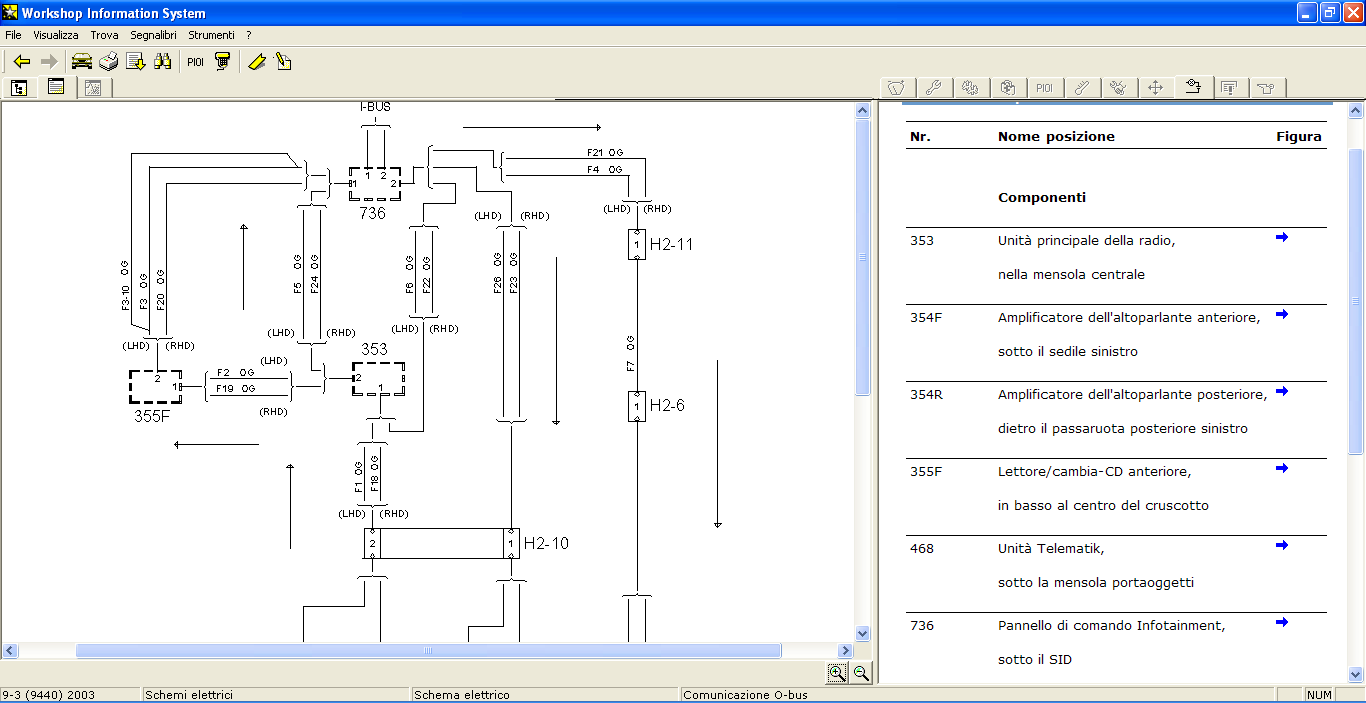Open the crossed tools tab in right panel
1366x703 pixels.
tap(1118, 88)
